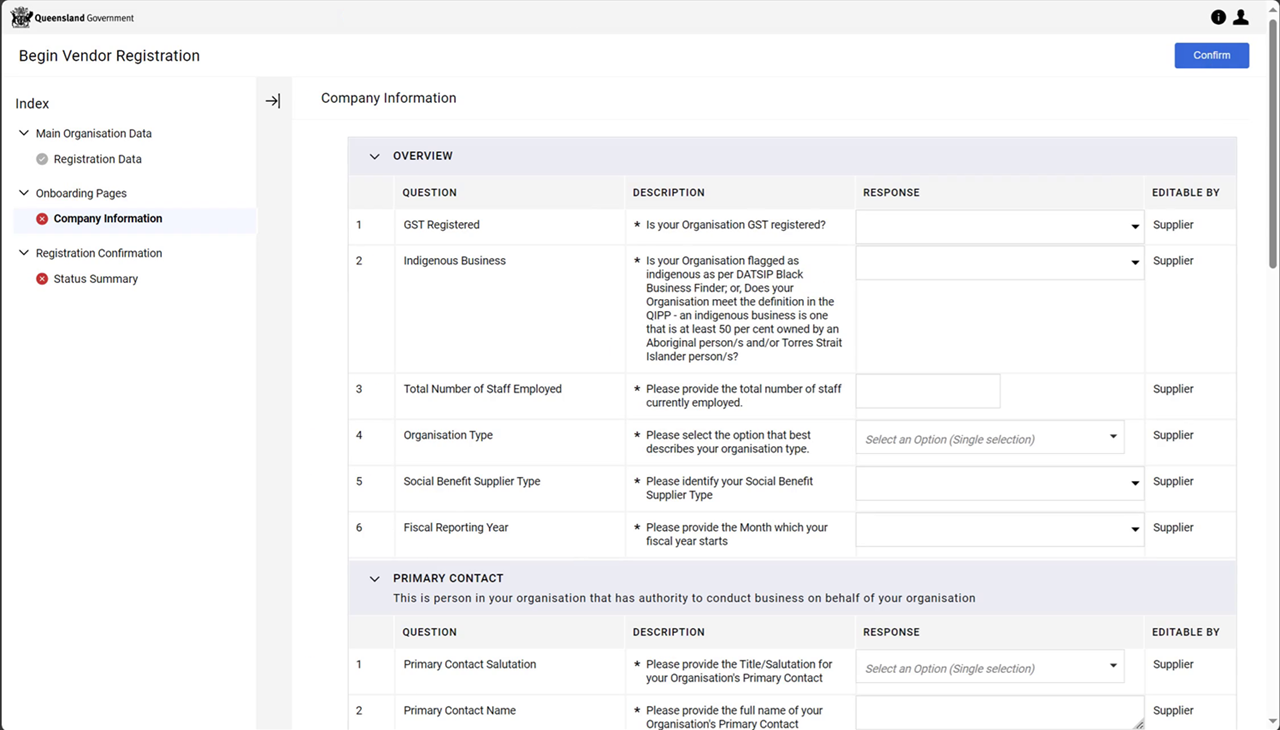Click the red error icon beside Company Information
The width and height of the screenshot is (1280, 730).
(42, 219)
